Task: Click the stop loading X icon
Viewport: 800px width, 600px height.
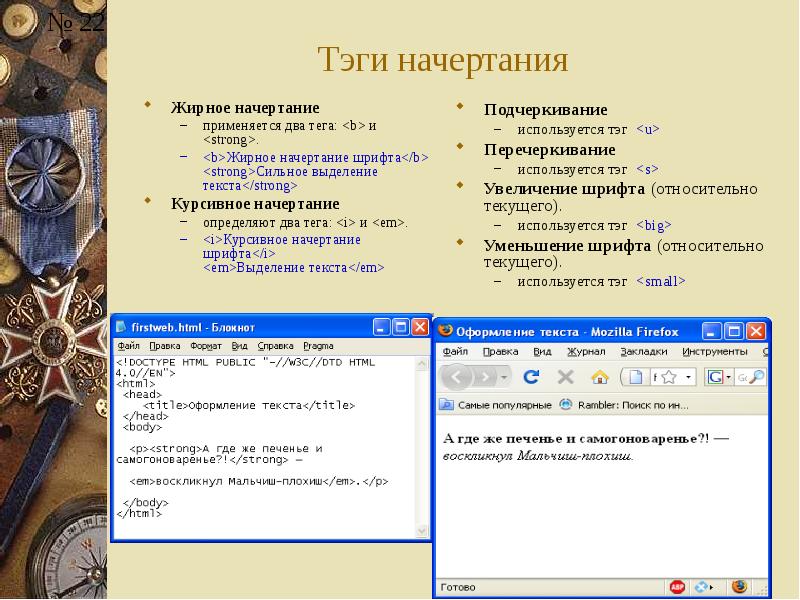Action: (565, 377)
